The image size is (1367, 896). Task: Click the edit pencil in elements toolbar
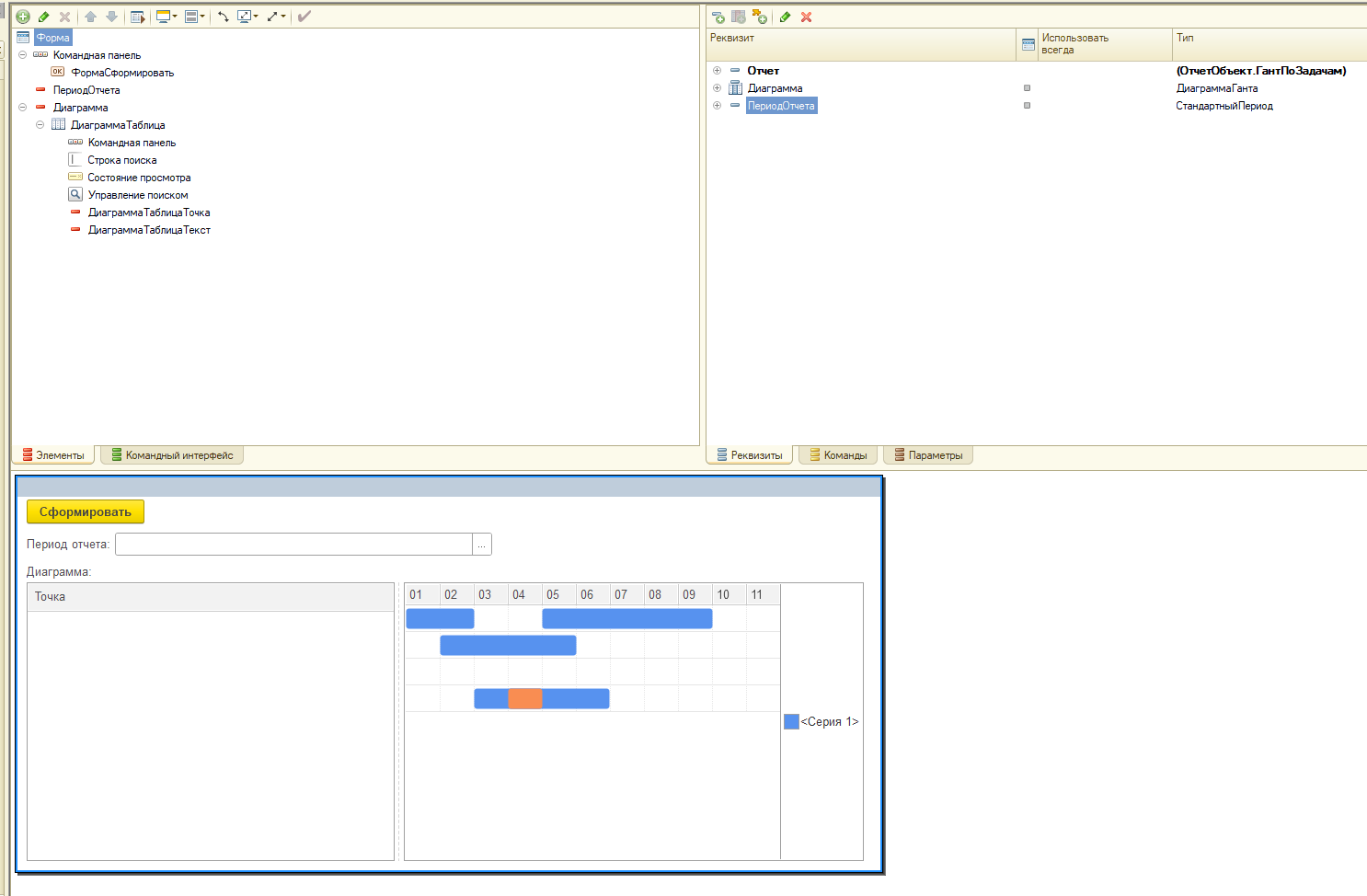(x=43, y=17)
